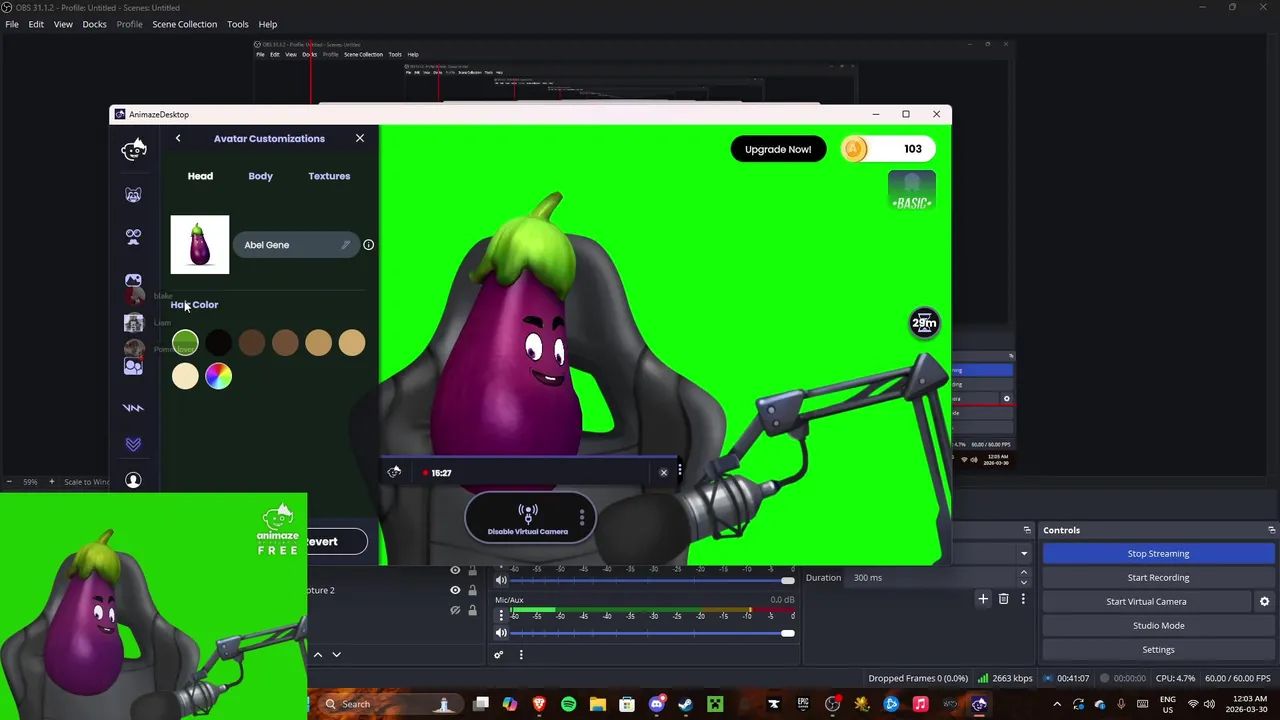Select the dark brown hair color swatch
The height and width of the screenshot is (720, 1280).
(x=252, y=343)
